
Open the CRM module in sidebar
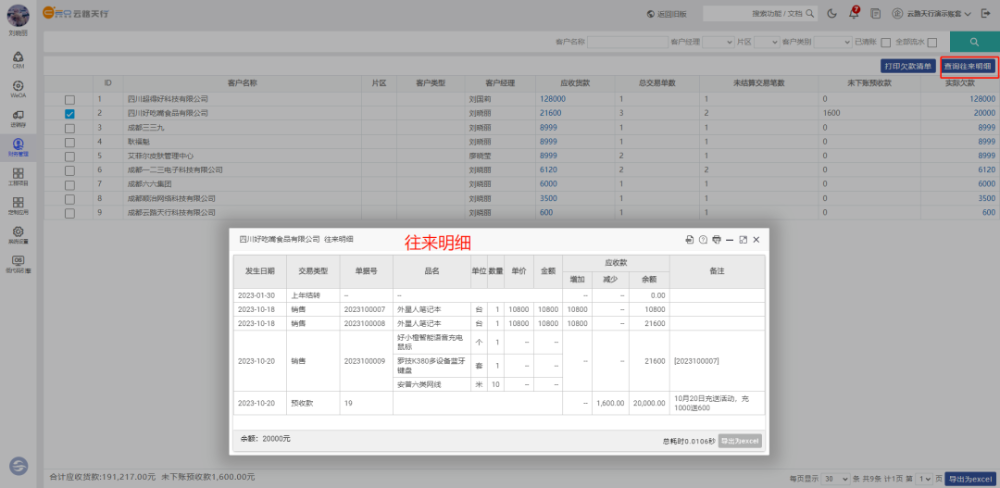pyautogui.click(x=18, y=60)
